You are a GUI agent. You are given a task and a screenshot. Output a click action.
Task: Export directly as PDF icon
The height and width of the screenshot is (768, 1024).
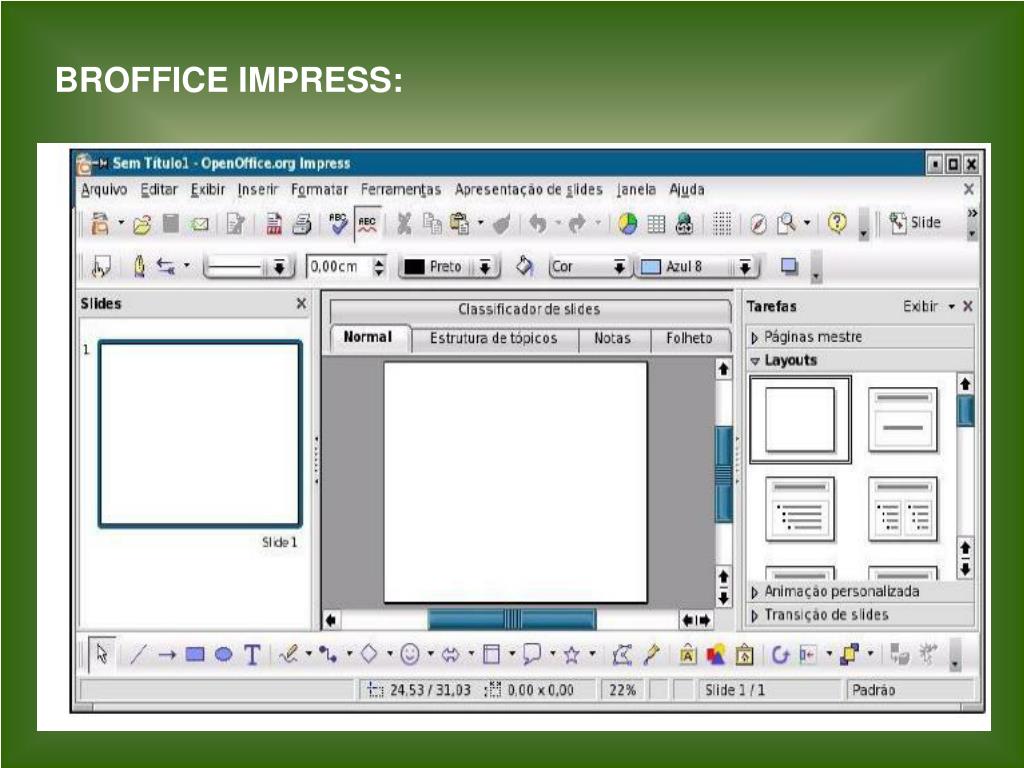[x=274, y=224]
